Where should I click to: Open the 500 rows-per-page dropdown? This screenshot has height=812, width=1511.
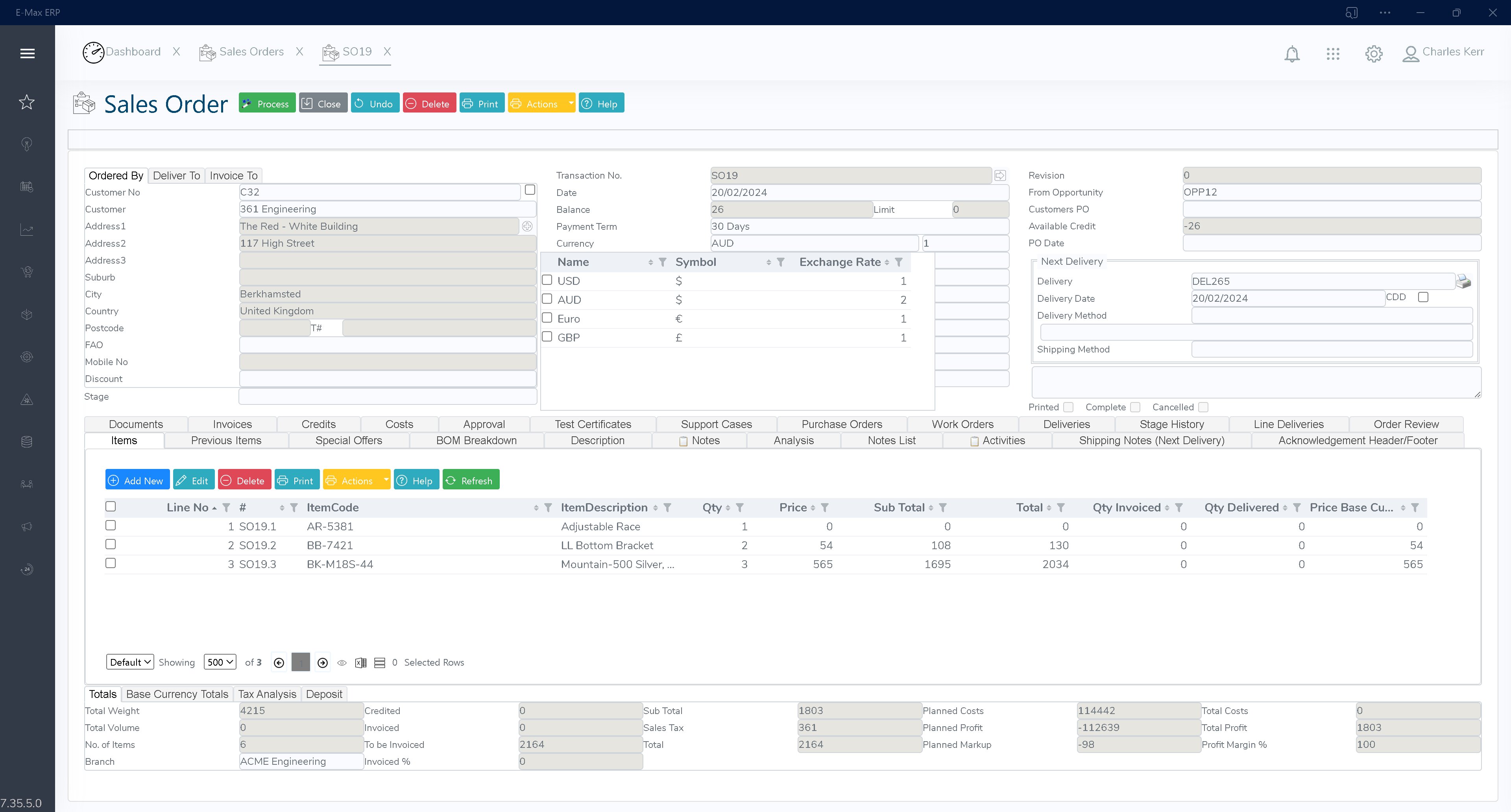(x=220, y=662)
